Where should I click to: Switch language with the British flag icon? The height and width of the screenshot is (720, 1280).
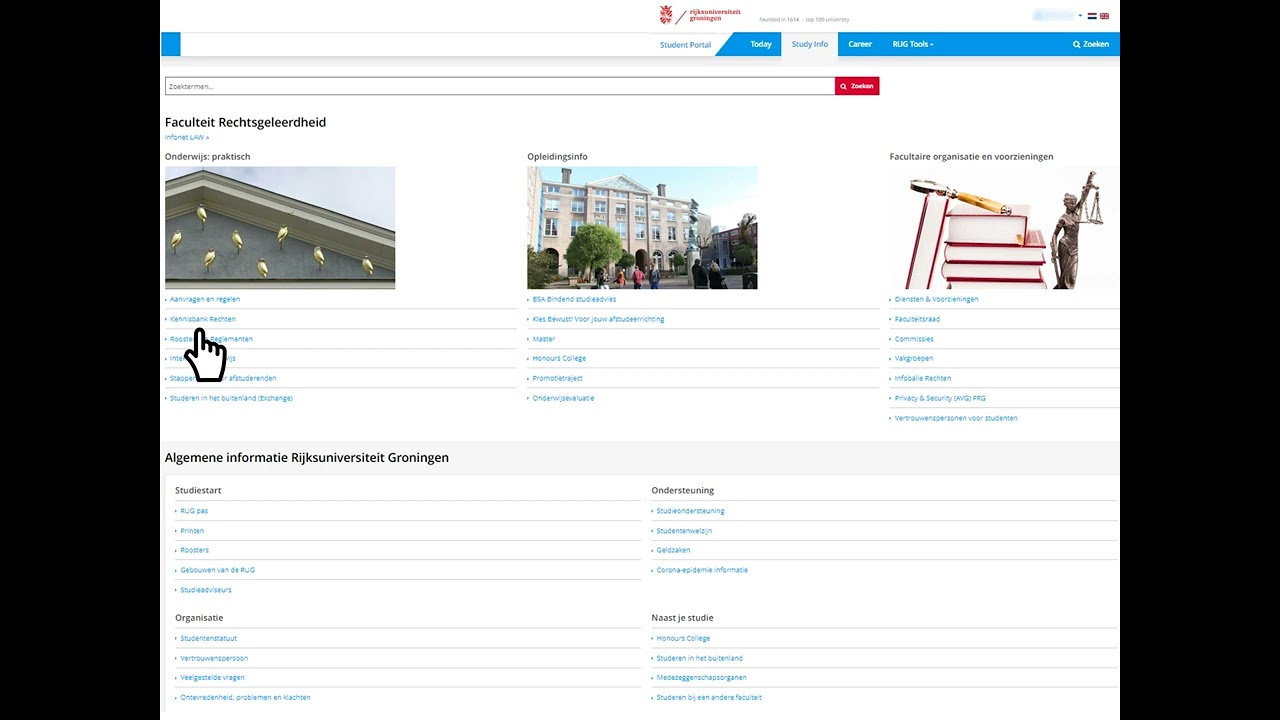[x=1105, y=16]
